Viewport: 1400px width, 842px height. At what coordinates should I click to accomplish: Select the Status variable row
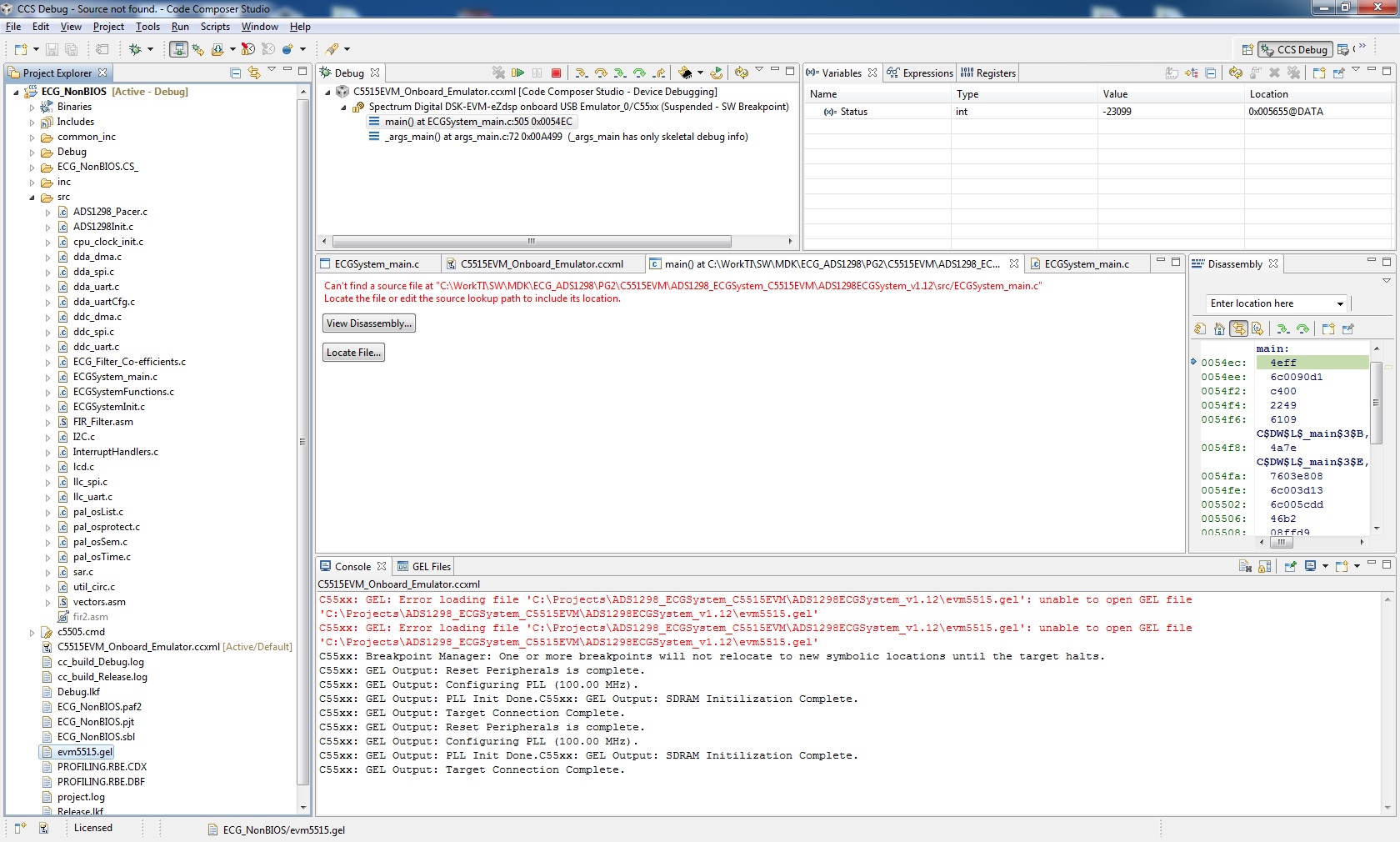[x=1097, y=112]
